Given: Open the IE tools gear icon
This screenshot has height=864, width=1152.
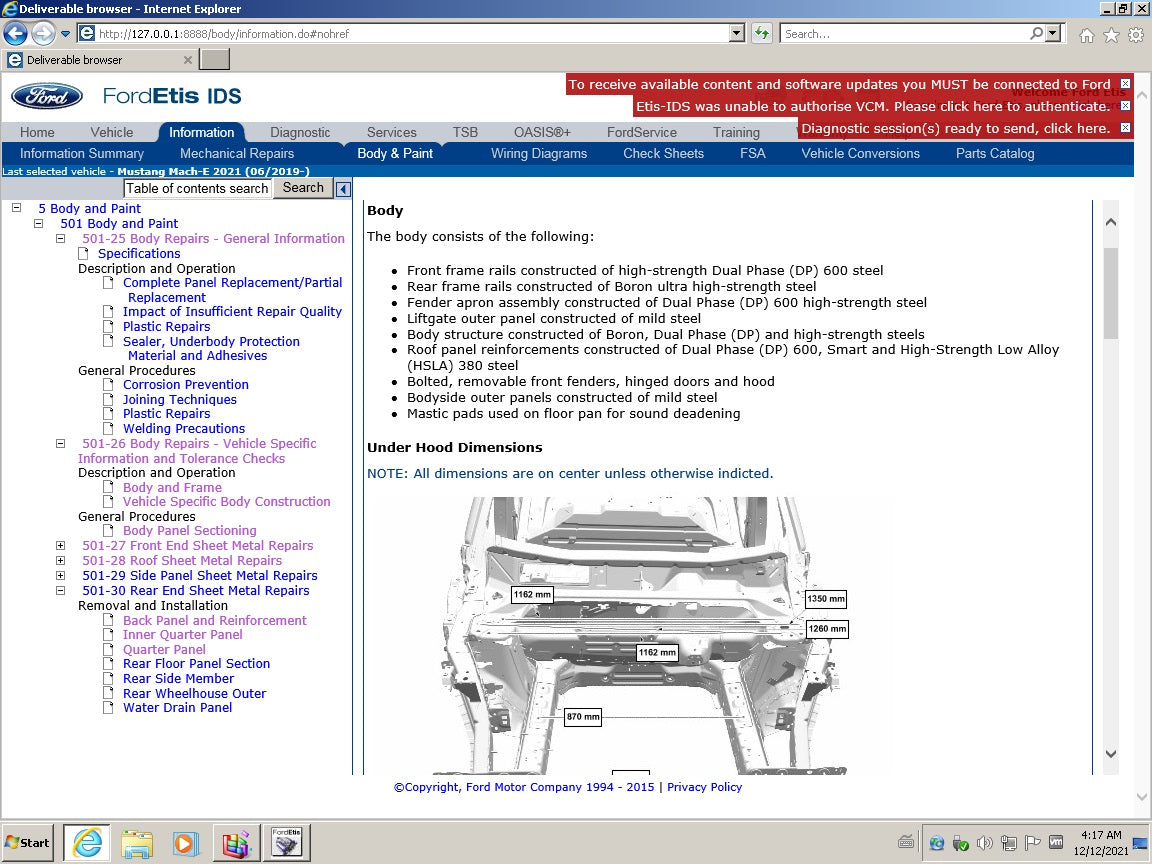Looking at the screenshot, I should click(x=1136, y=35).
